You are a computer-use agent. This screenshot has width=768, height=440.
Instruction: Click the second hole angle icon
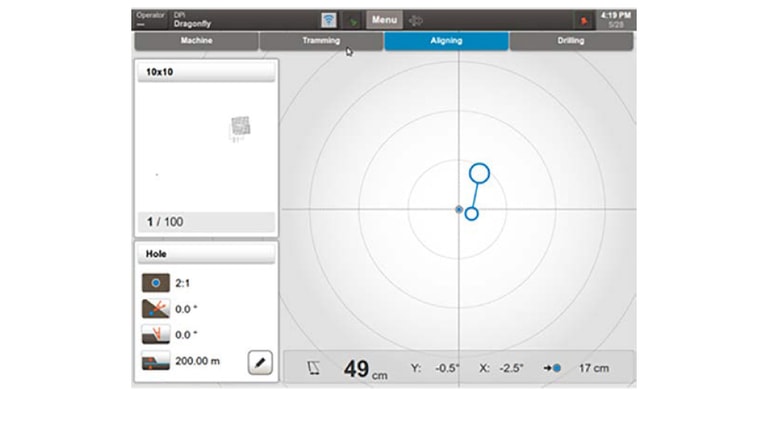tap(155, 335)
